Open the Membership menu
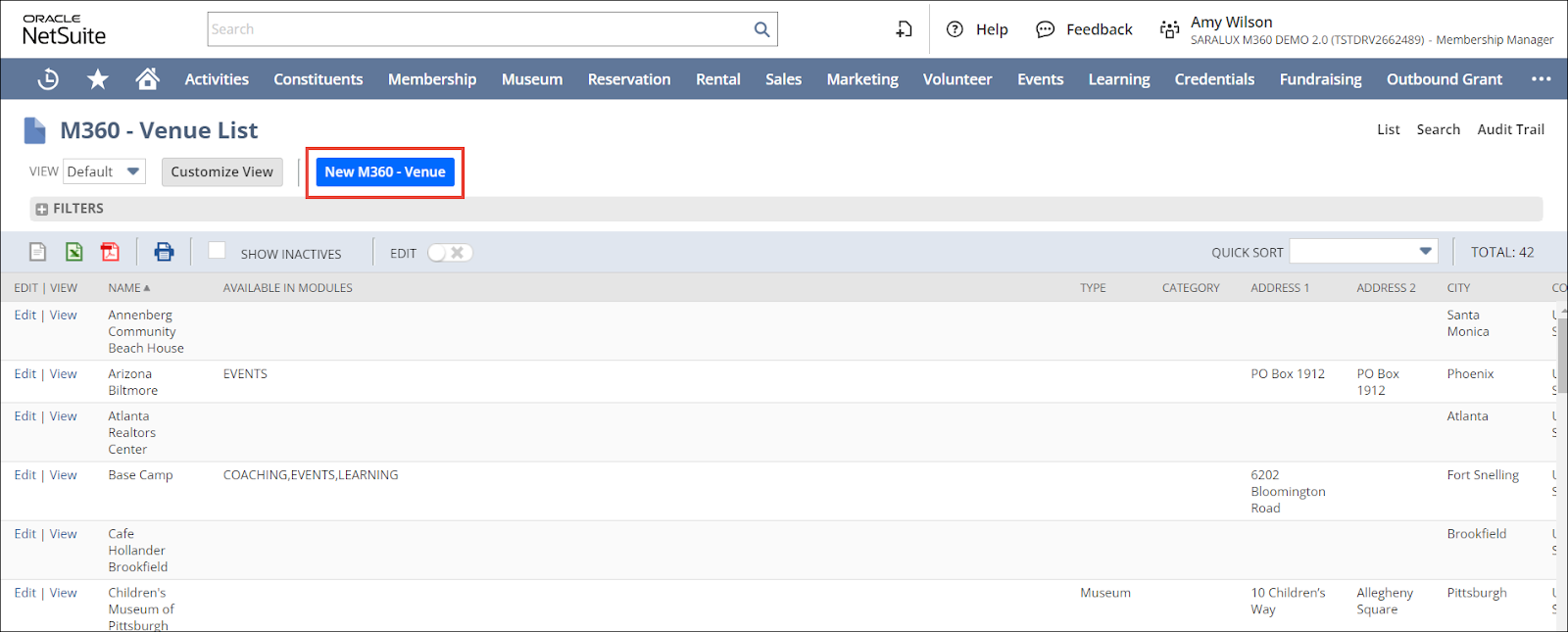Image resolution: width=1568 pixels, height=632 pixels. pyautogui.click(x=431, y=79)
